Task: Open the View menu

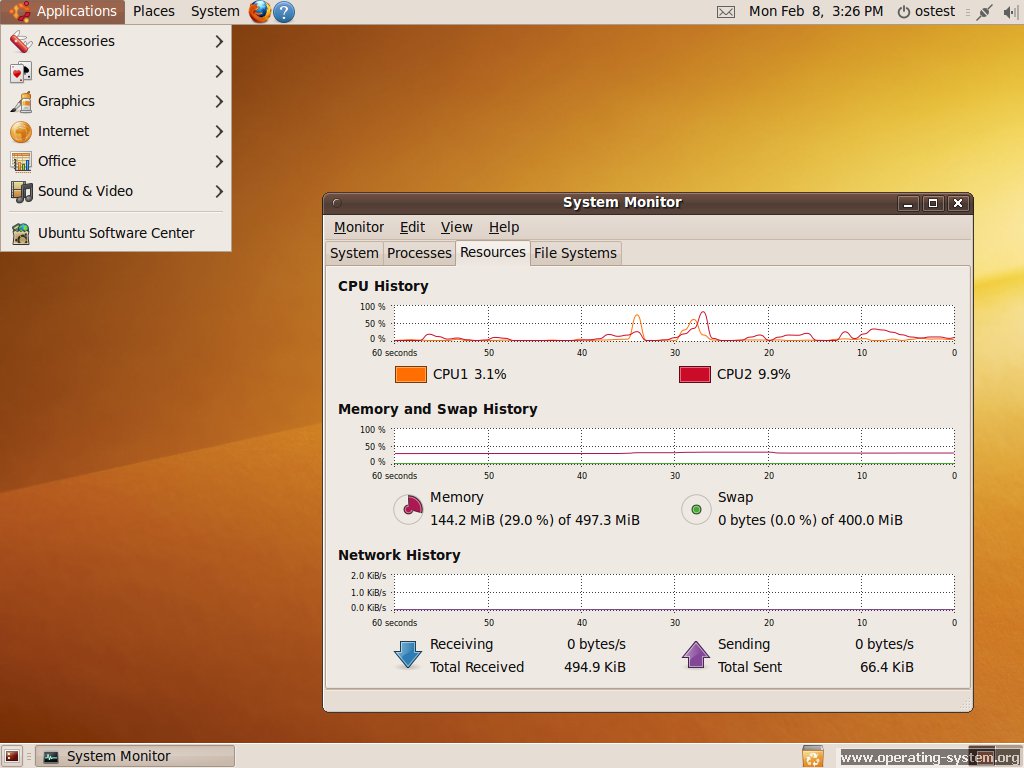Action: pyautogui.click(x=456, y=227)
